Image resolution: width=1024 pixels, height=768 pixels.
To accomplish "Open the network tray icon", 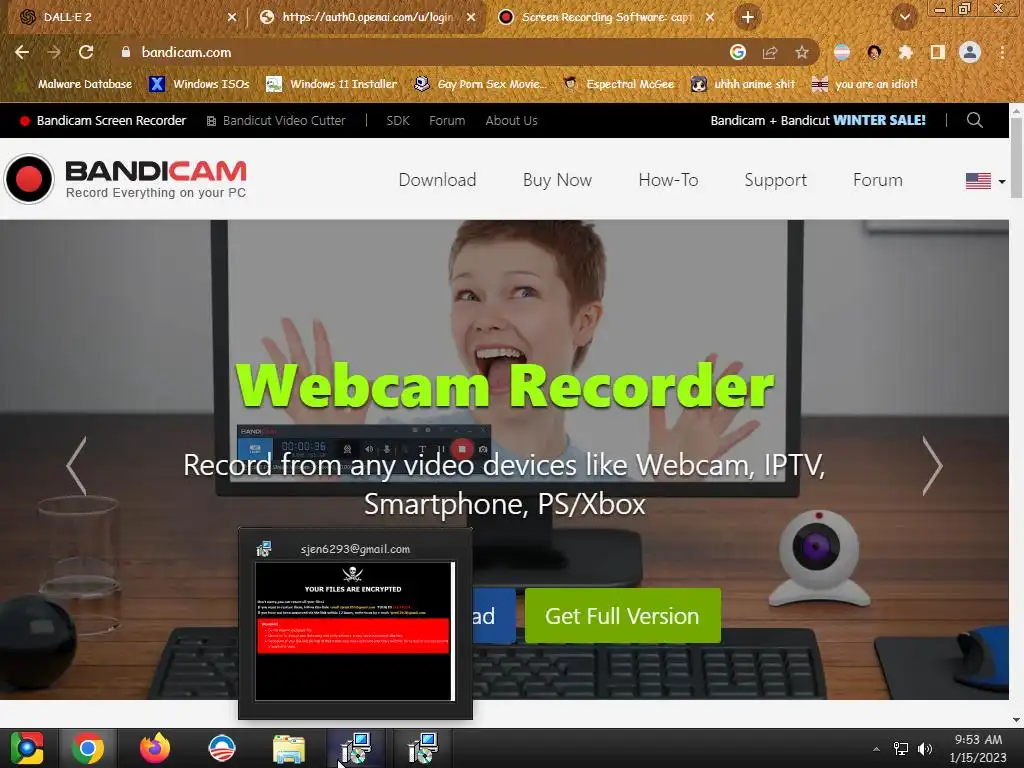I will tap(901, 749).
